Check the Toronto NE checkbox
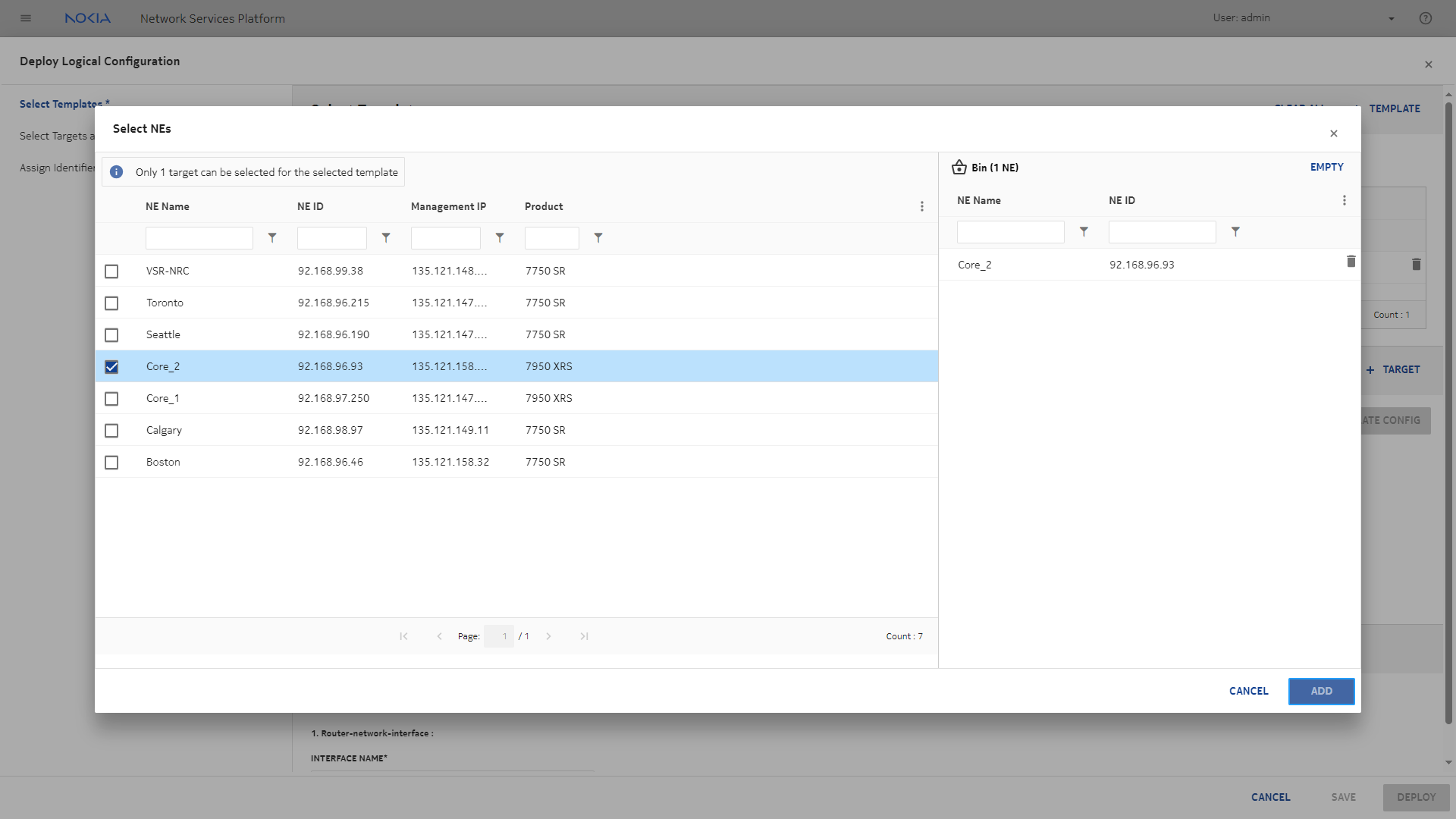Viewport: 1456px width, 819px height. pos(111,303)
